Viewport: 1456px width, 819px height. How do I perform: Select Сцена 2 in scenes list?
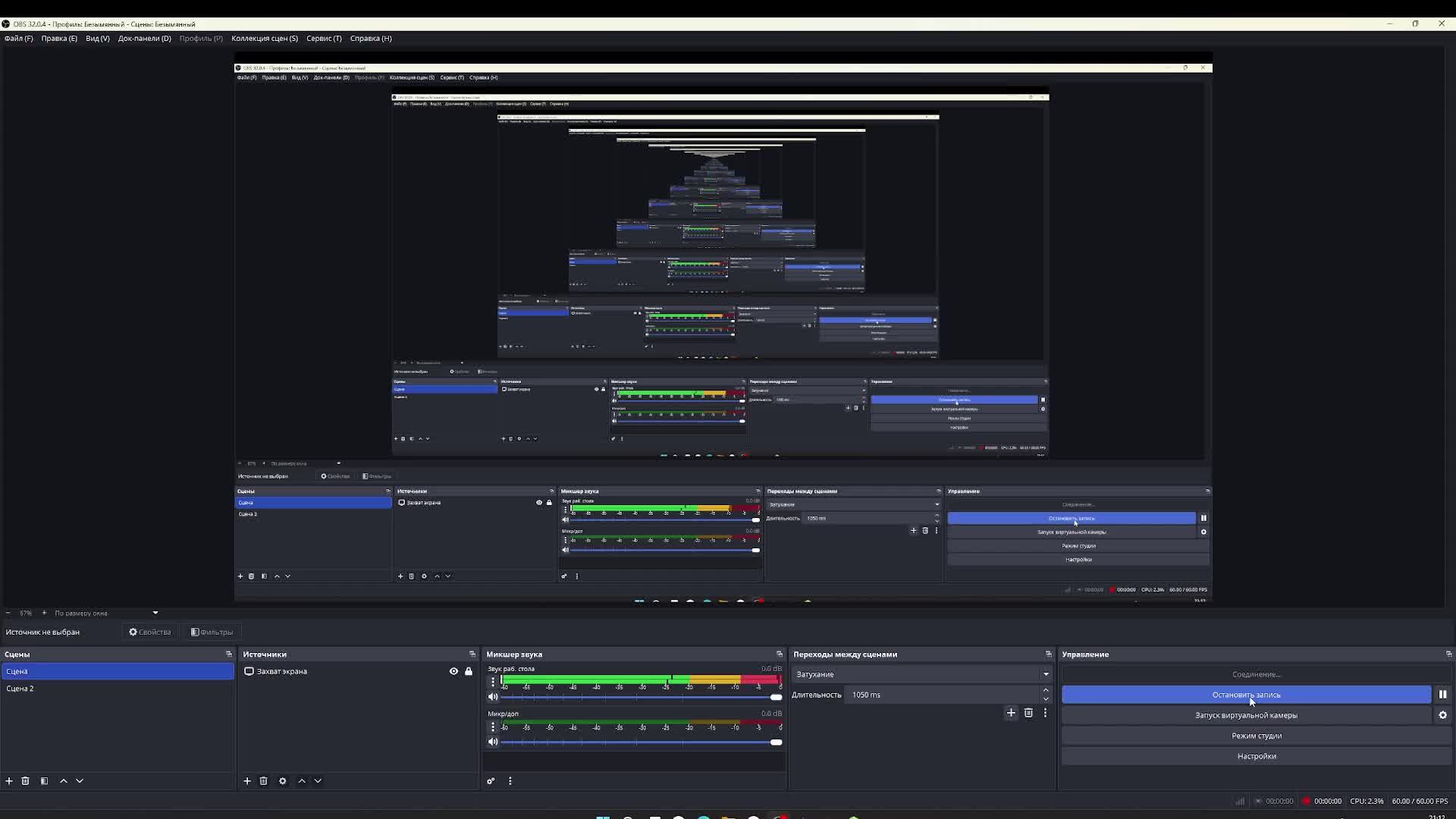tap(20, 689)
